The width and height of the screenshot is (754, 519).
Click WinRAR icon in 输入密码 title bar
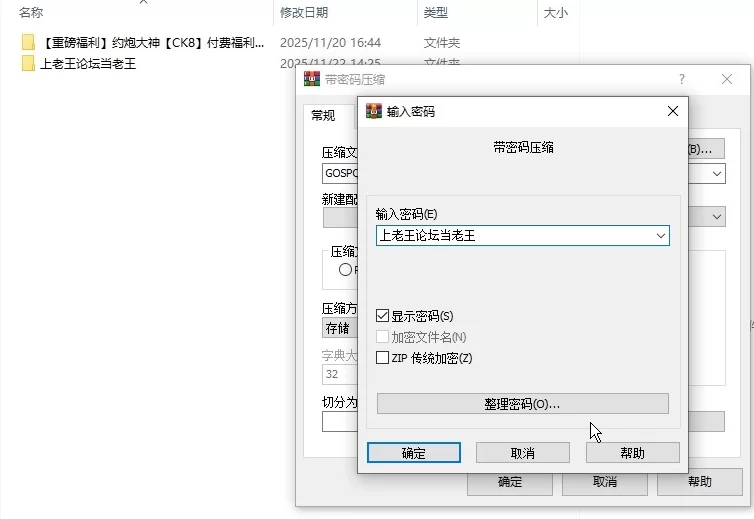coord(374,111)
